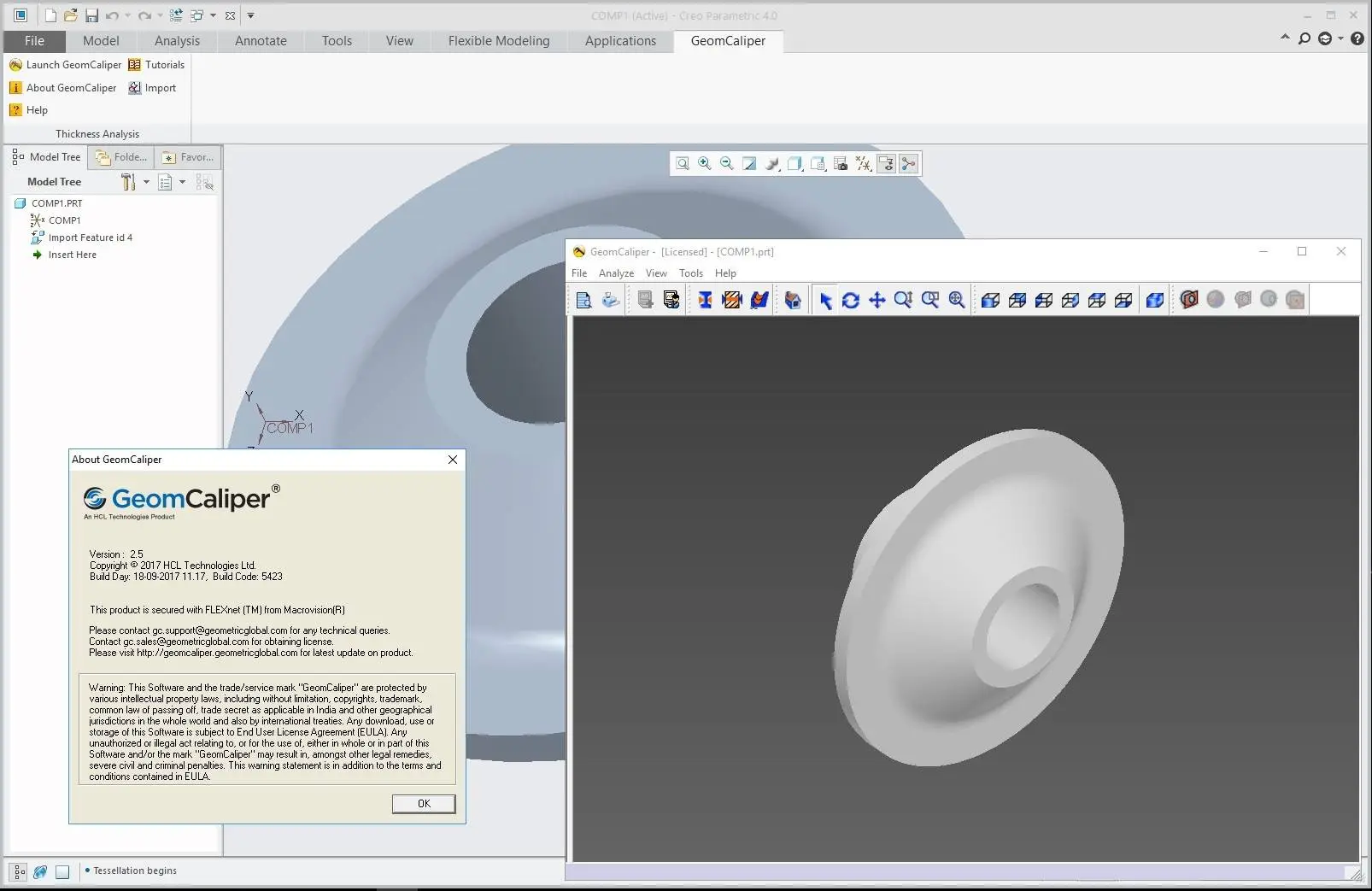Switch to the Flexible Modeling tab

pos(499,41)
